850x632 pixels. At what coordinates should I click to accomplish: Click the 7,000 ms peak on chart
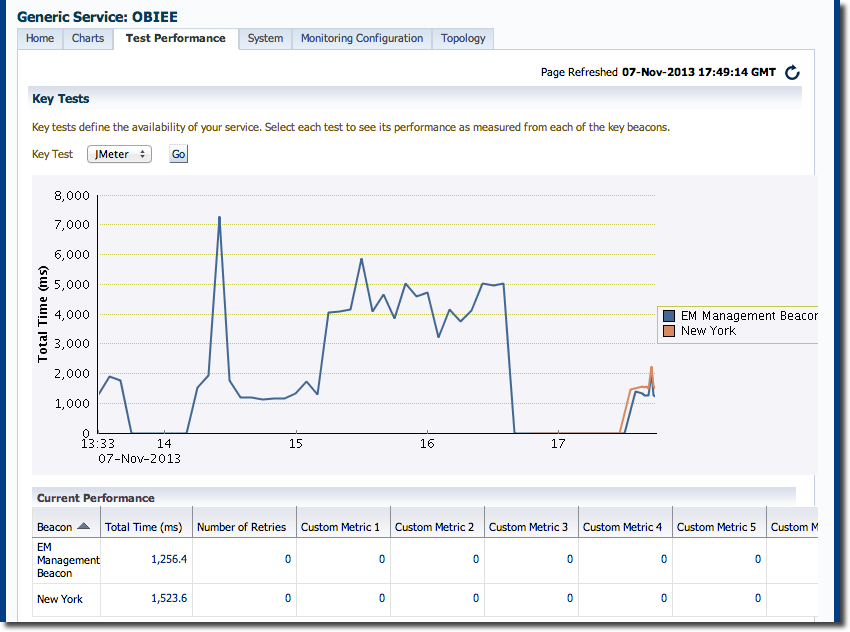(219, 217)
